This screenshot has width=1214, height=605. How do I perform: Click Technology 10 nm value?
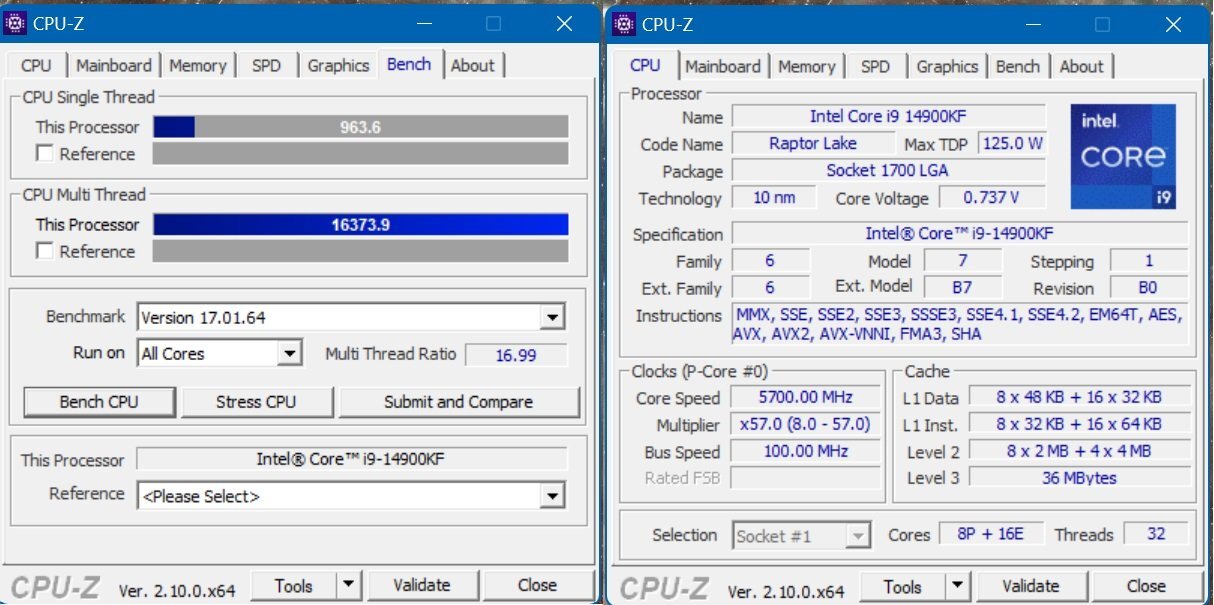[774, 198]
